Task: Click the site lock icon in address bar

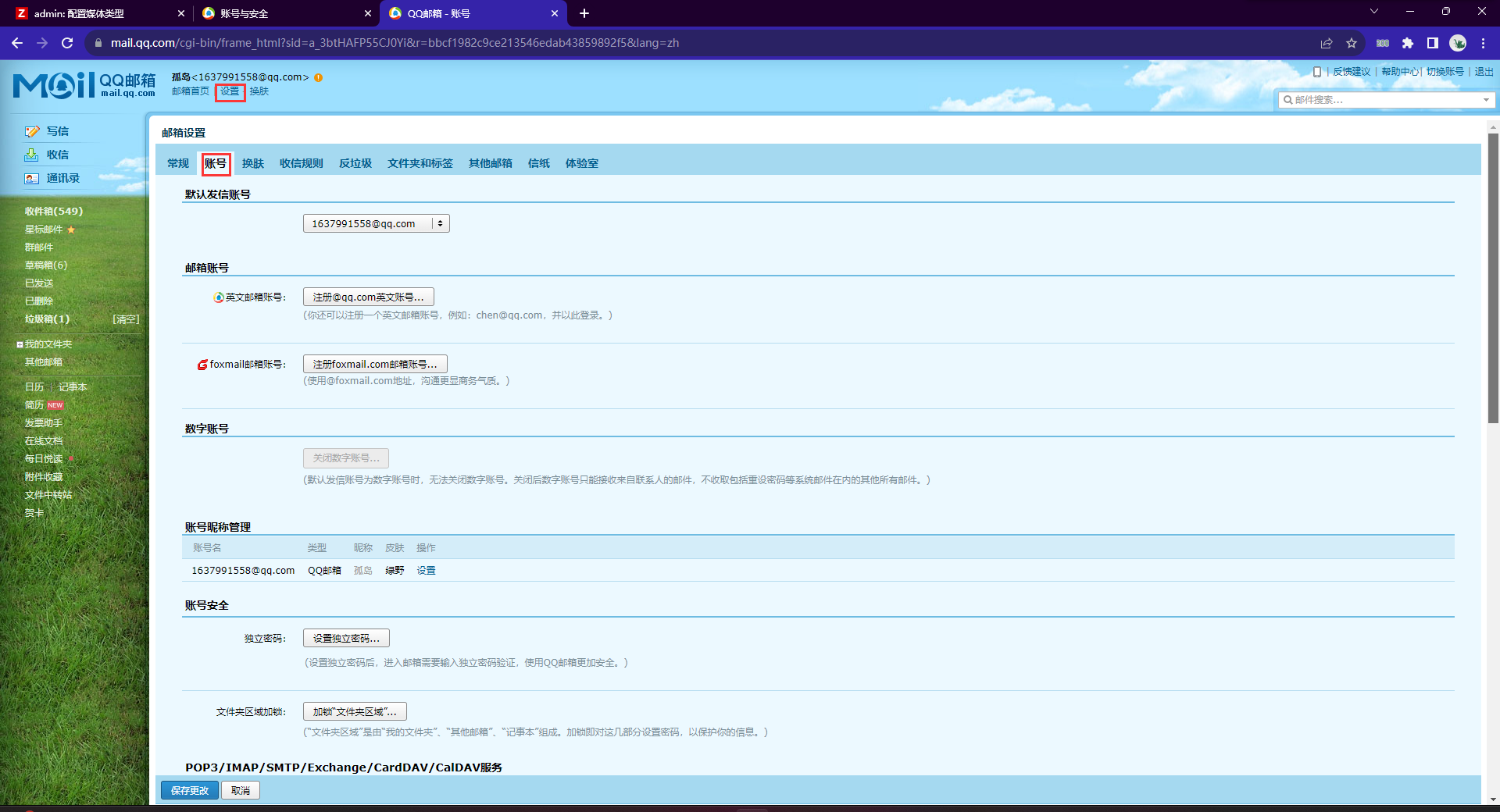Action: pos(98,43)
